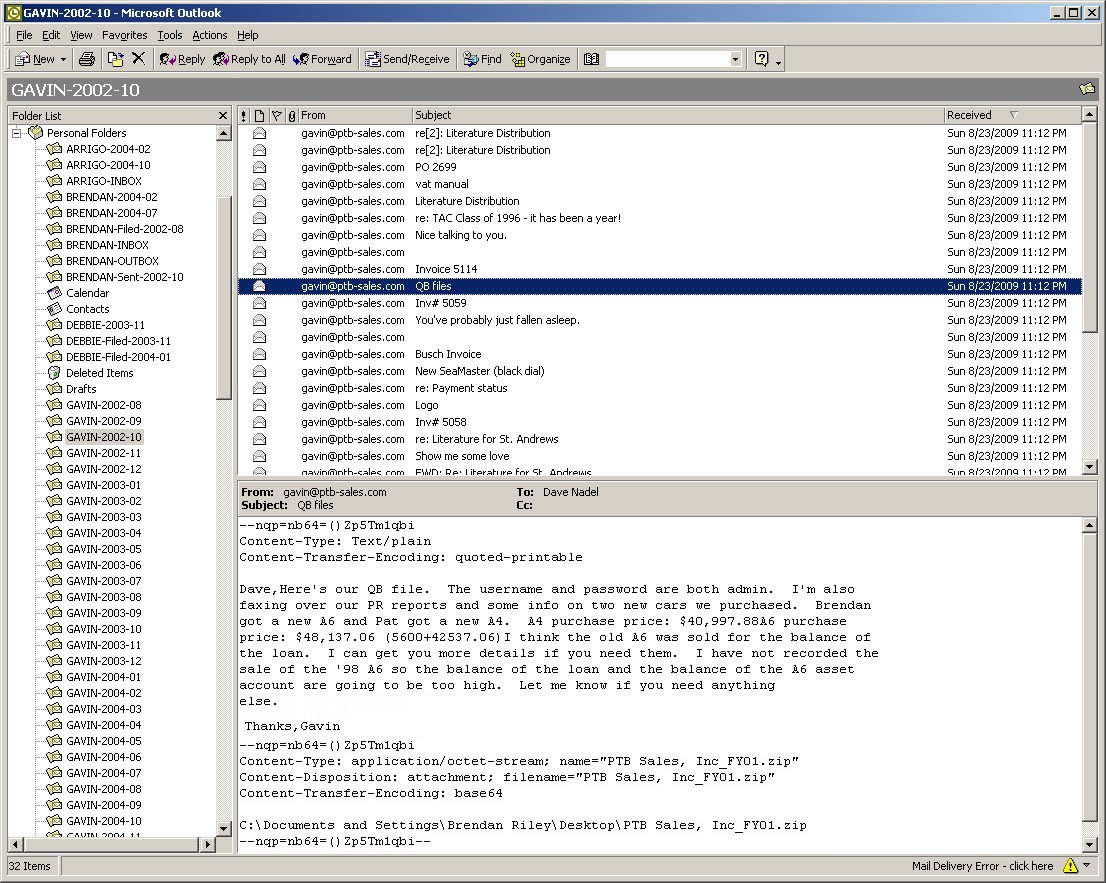1106x883 pixels.
Task: Click the Find button
Action: [482, 59]
